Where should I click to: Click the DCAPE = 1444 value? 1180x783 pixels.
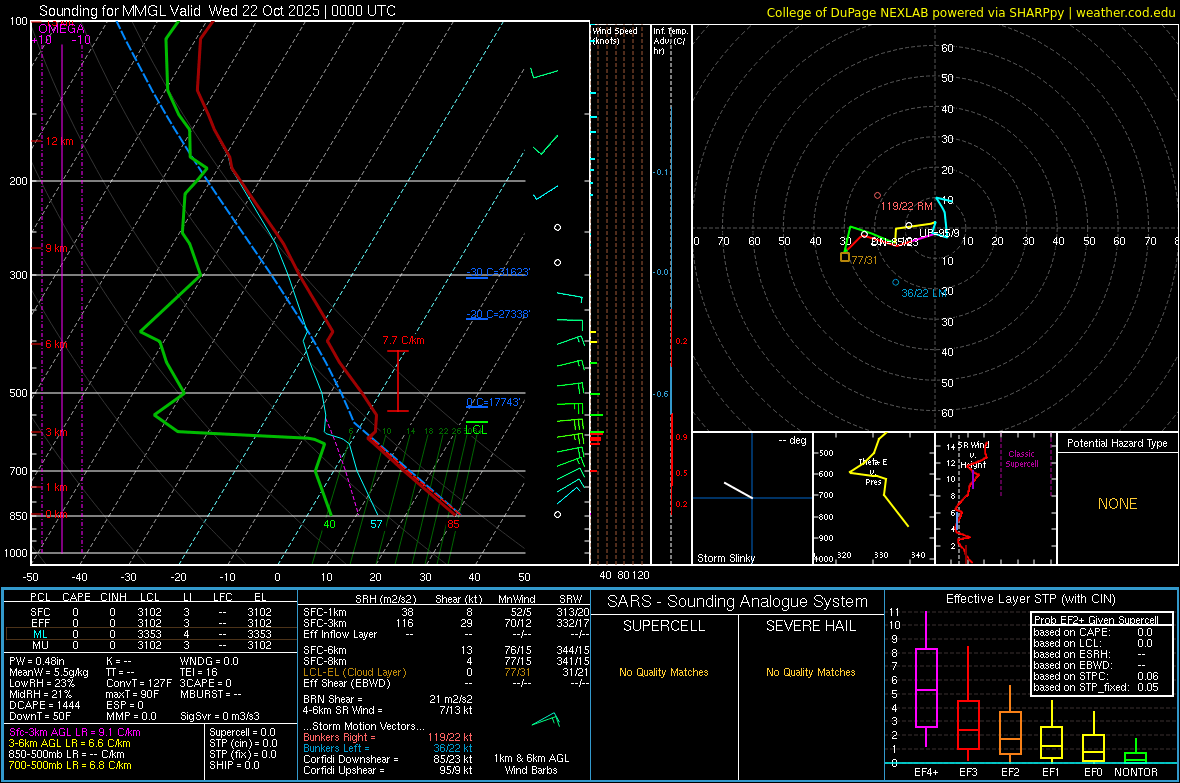[44, 705]
